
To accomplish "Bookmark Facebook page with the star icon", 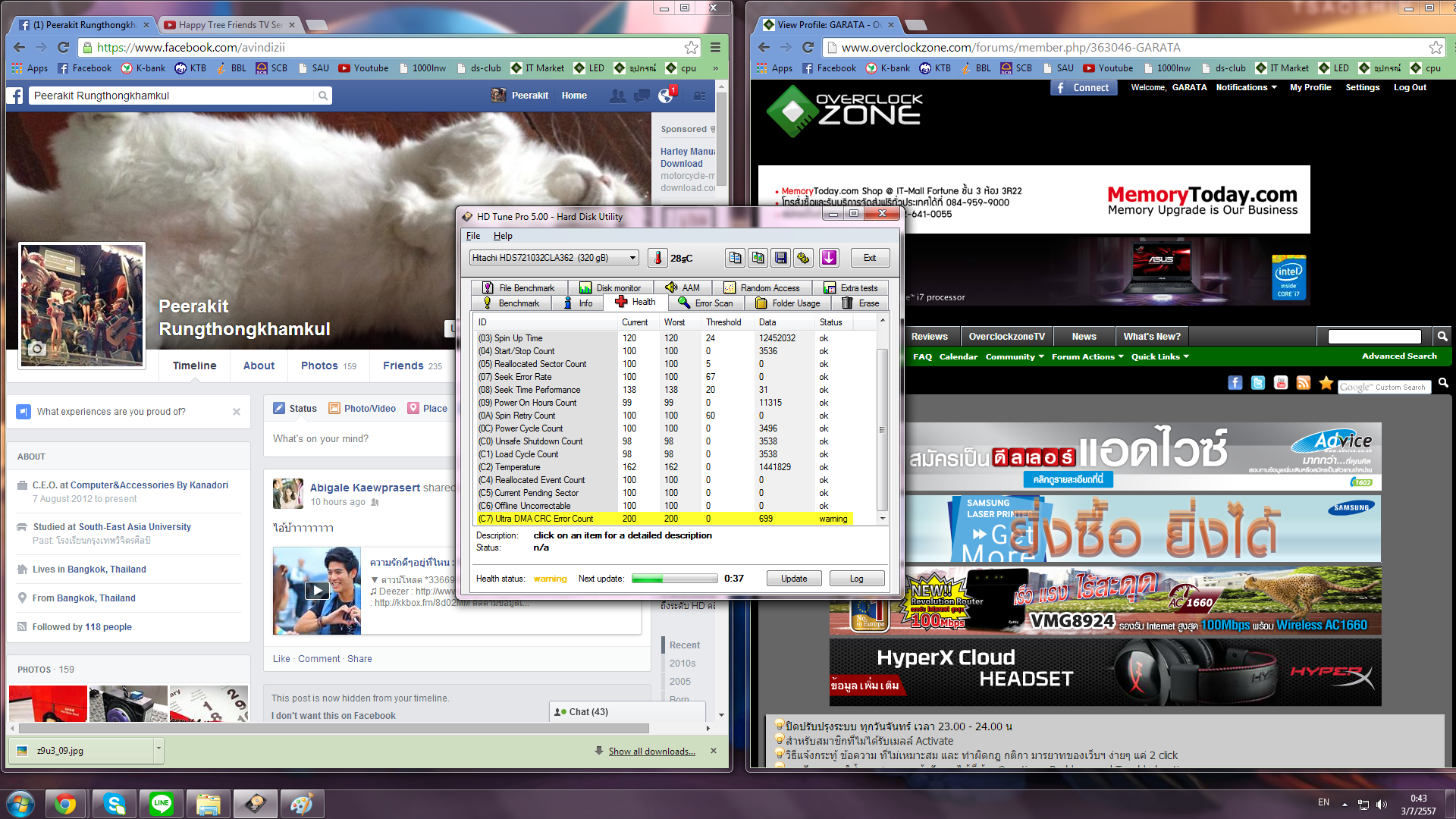I will click(691, 47).
